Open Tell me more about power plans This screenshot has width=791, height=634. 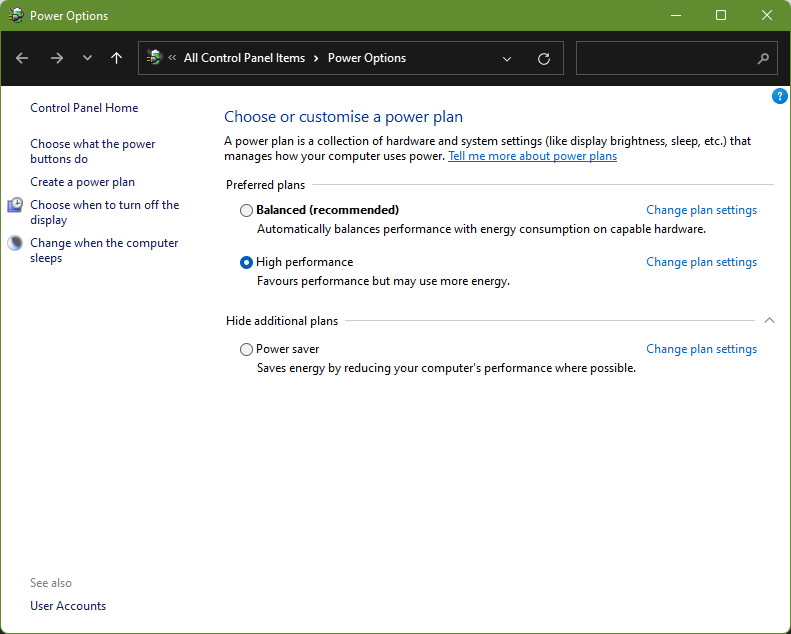point(532,156)
